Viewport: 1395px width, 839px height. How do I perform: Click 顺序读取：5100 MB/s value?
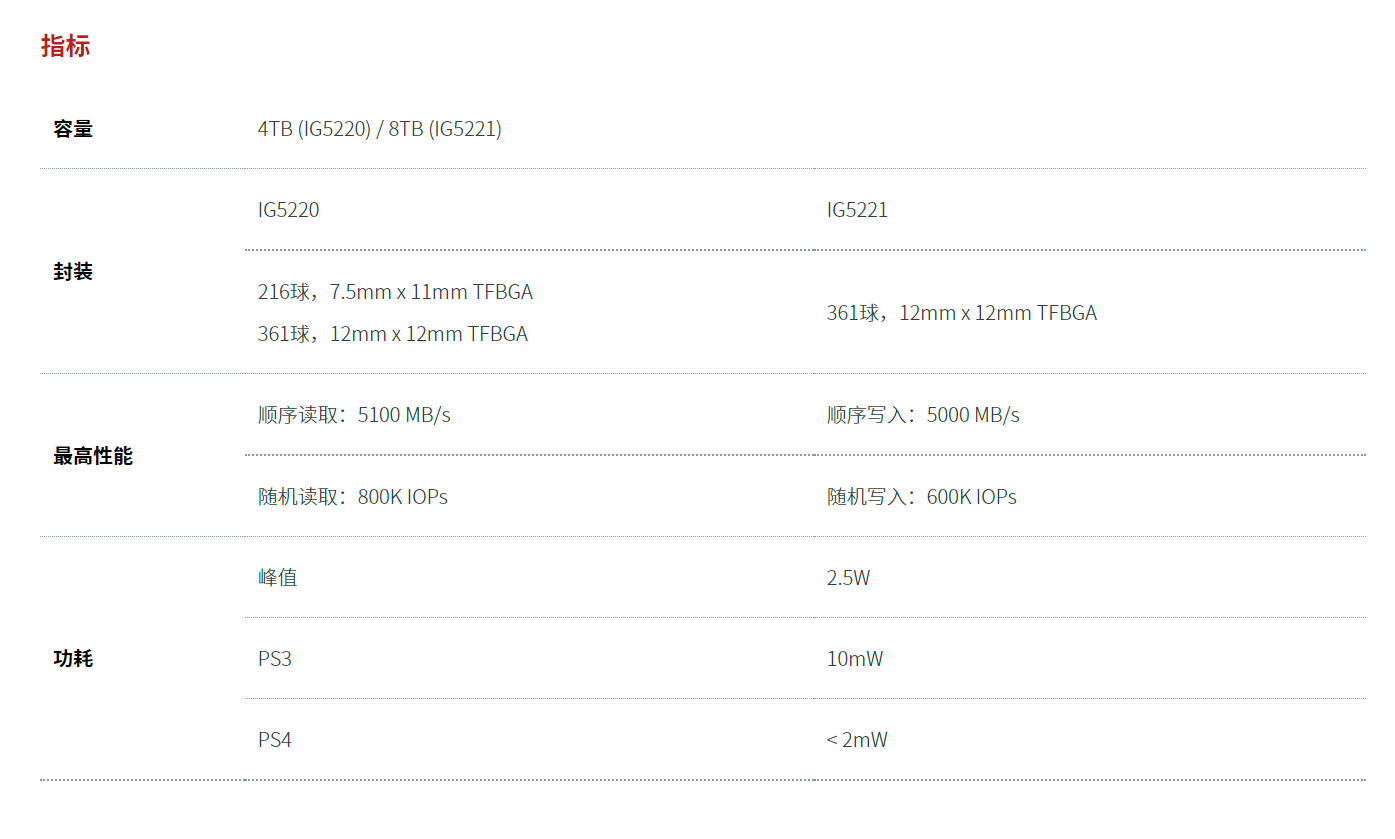354,415
